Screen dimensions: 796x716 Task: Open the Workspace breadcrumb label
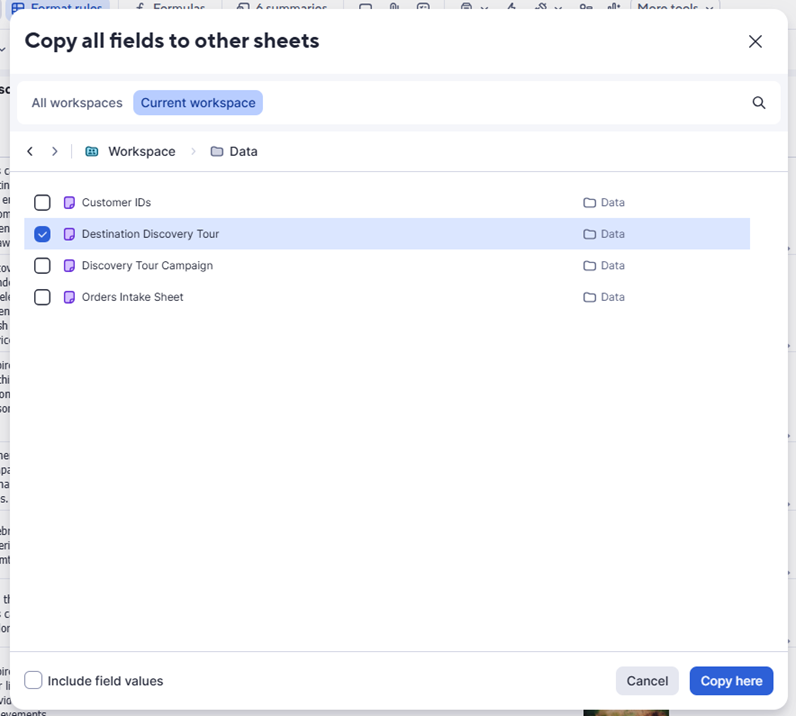point(142,151)
